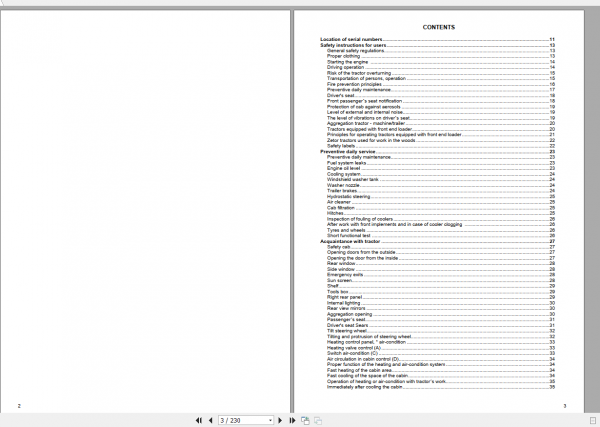The image size is (600, 427).
Task: Click 'Fuel system leaks' entry
Action: point(346,163)
